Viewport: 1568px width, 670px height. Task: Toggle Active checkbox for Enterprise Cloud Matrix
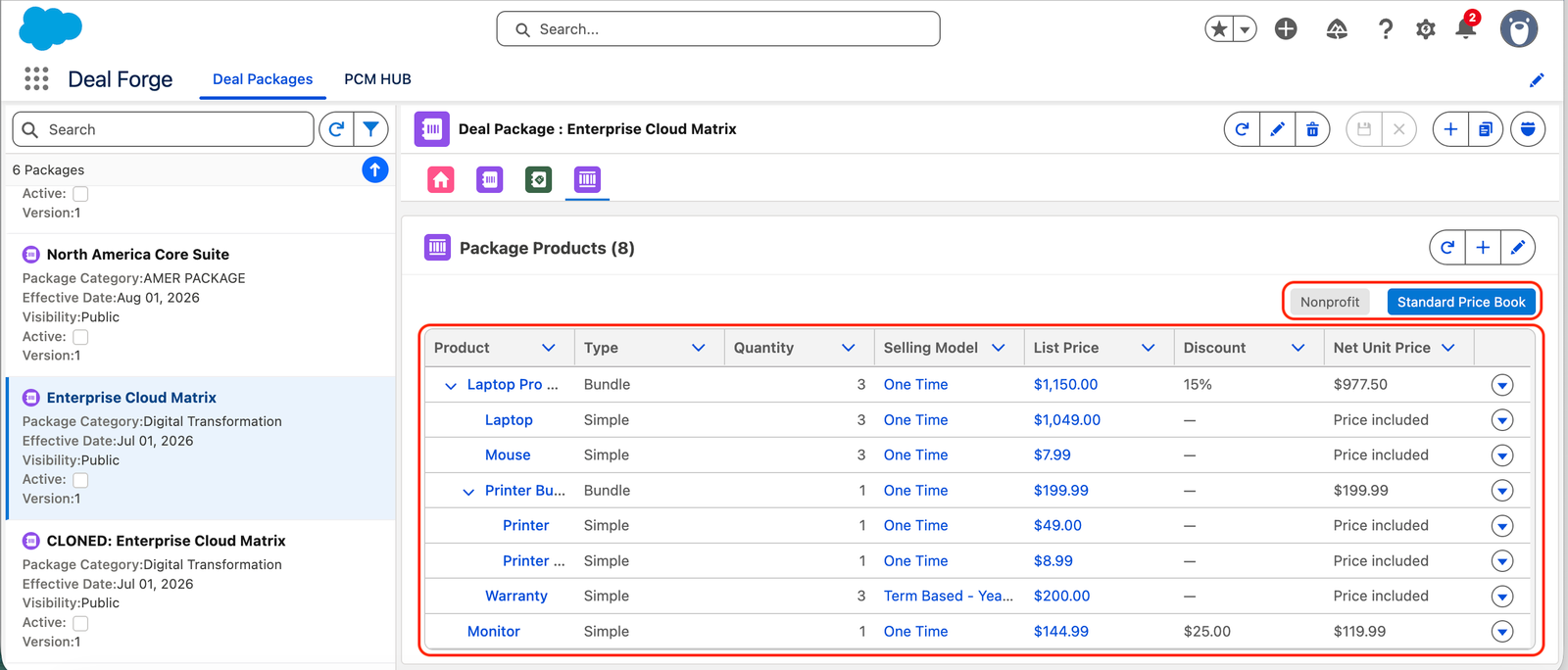pyautogui.click(x=80, y=480)
